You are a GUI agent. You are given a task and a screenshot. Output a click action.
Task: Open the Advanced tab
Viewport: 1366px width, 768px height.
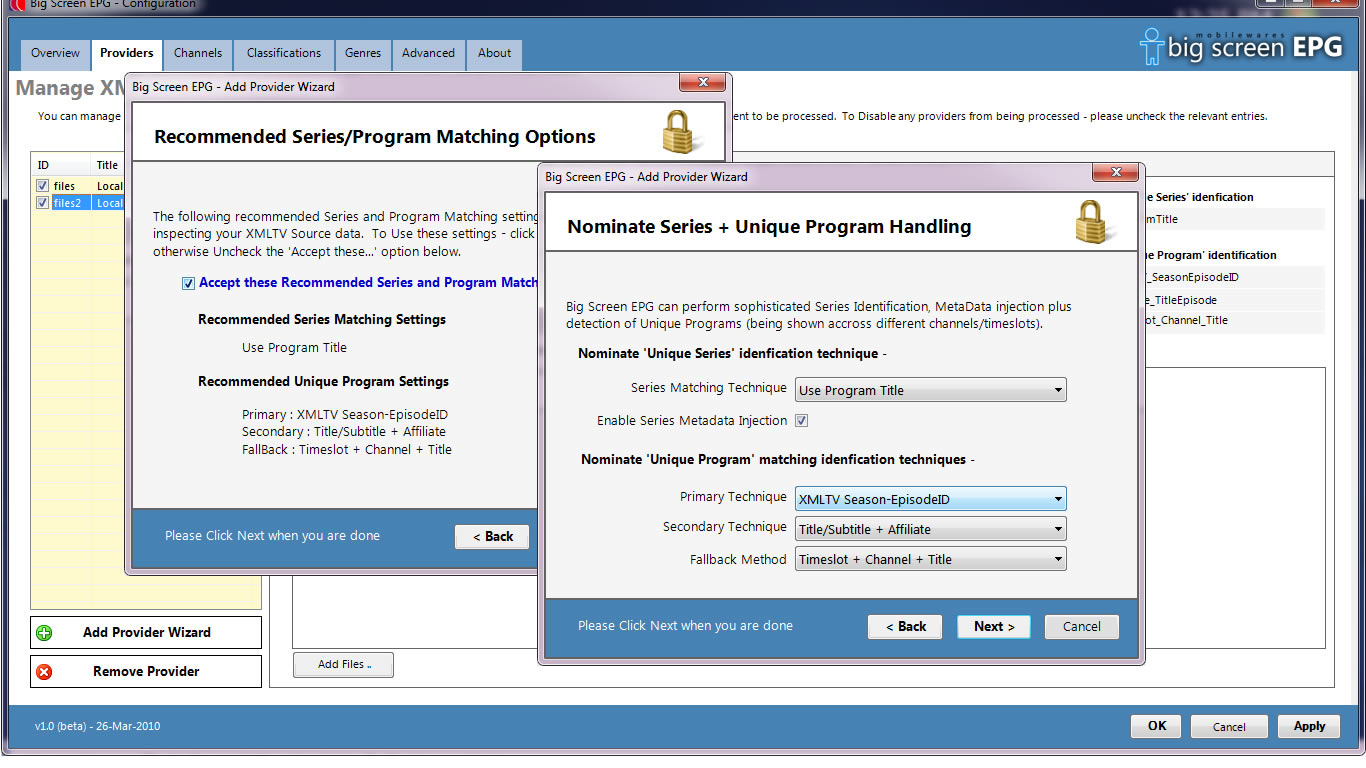click(428, 54)
